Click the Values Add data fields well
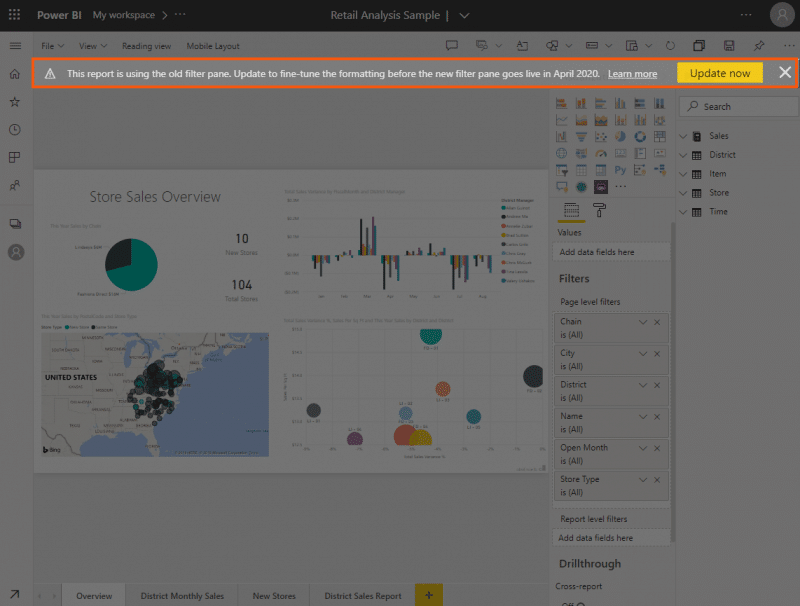 click(611, 252)
